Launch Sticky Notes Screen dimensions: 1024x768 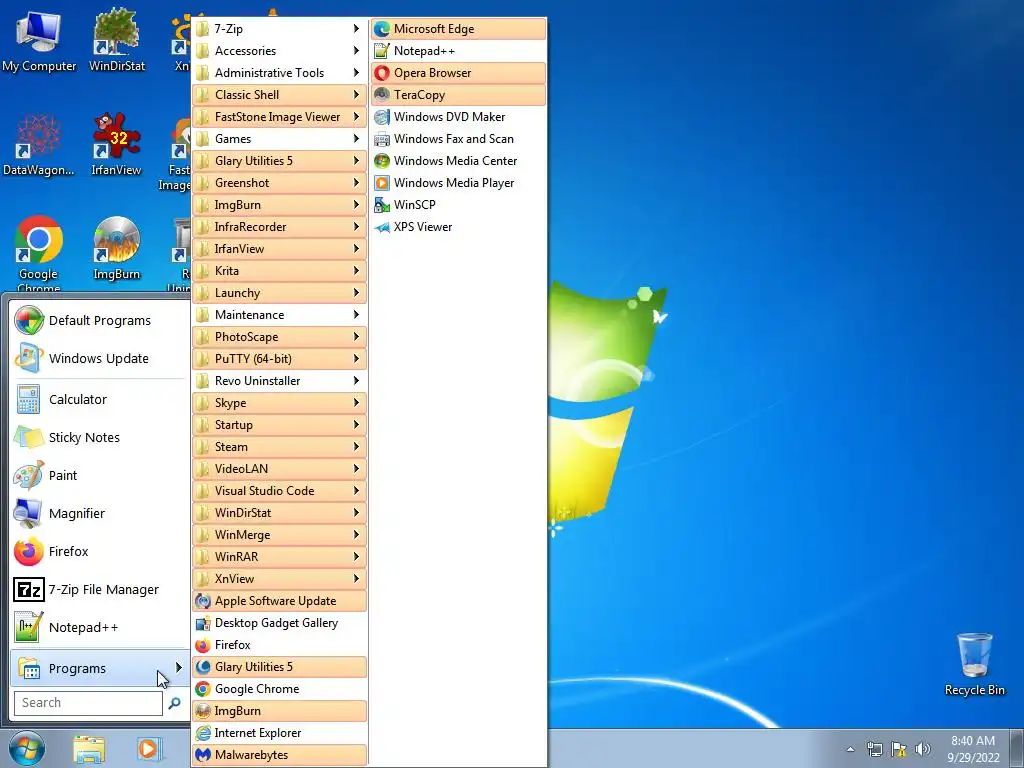click(x=99, y=438)
